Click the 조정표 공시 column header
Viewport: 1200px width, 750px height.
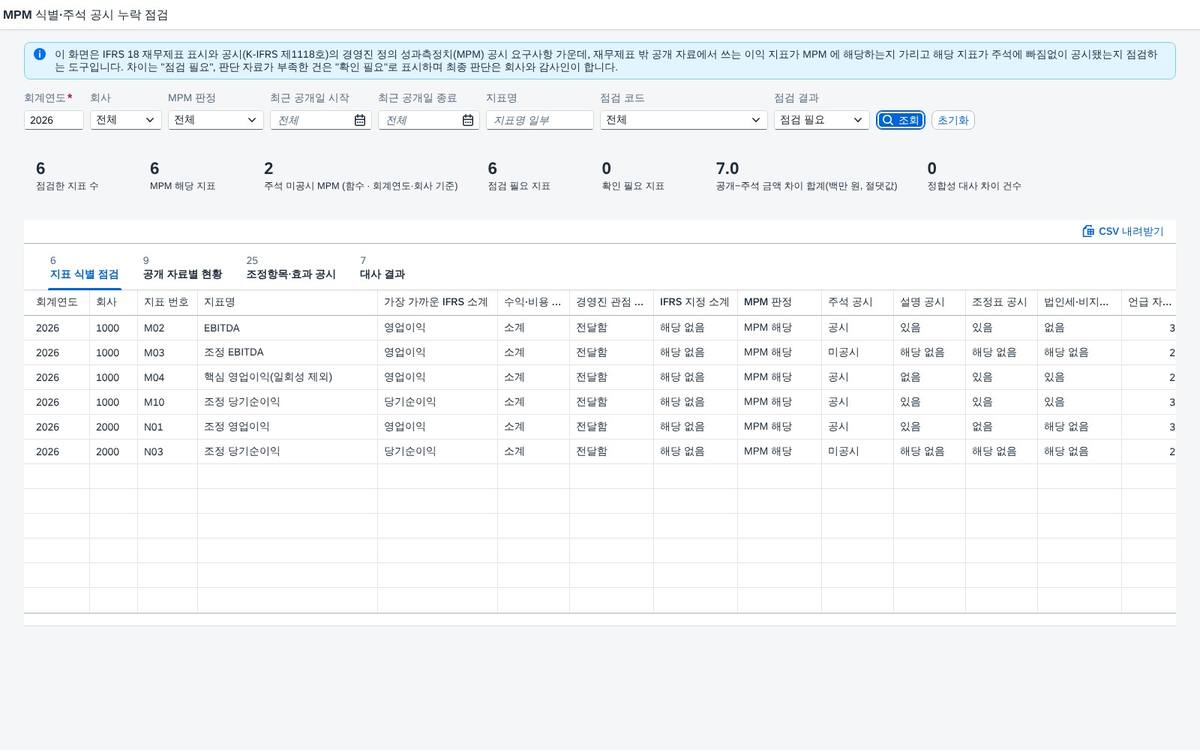pyautogui.click(x=1001, y=302)
